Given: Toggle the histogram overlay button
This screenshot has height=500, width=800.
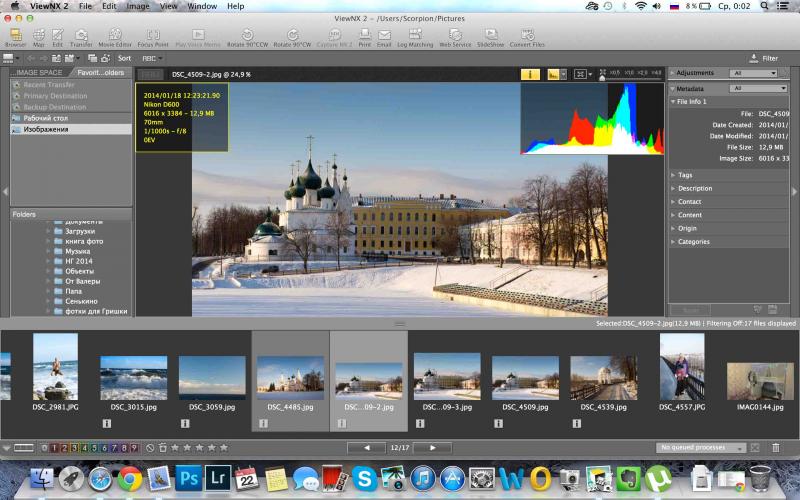Looking at the screenshot, I should click(x=553, y=74).
